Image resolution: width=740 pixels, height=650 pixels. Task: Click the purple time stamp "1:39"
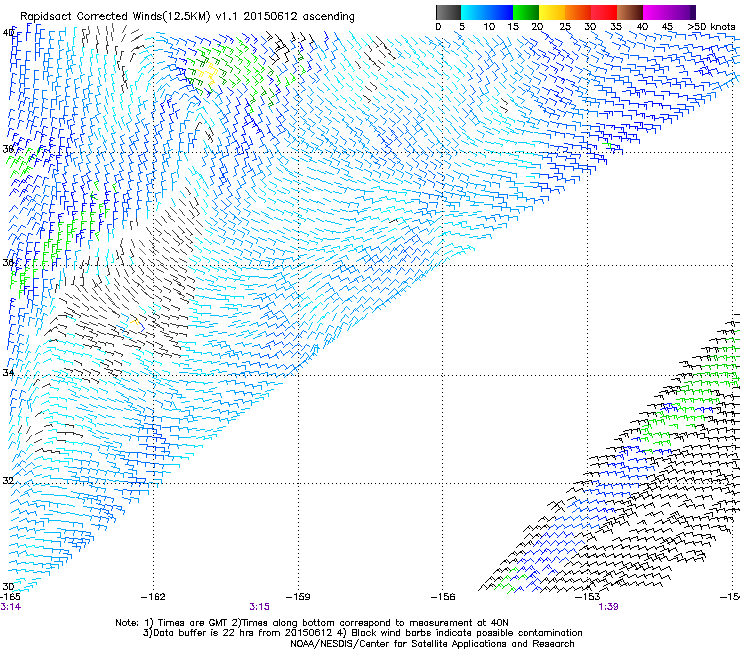pos(608,607)
